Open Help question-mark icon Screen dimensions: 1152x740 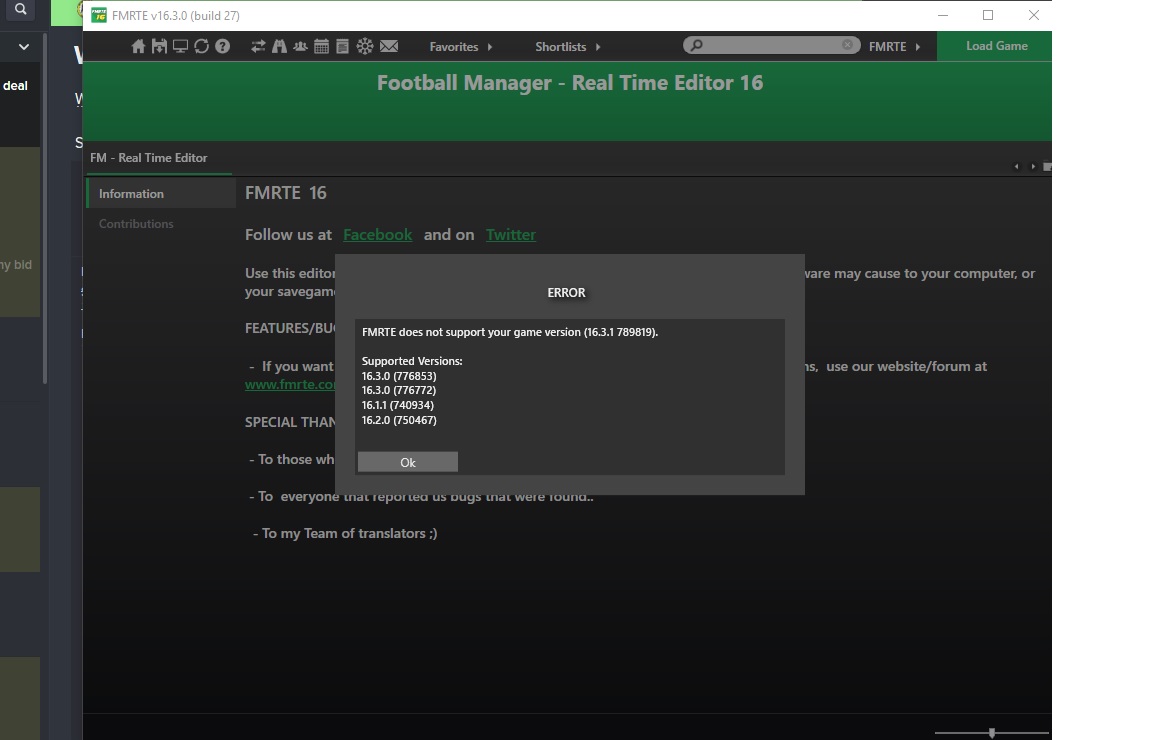tap(223, 46)
